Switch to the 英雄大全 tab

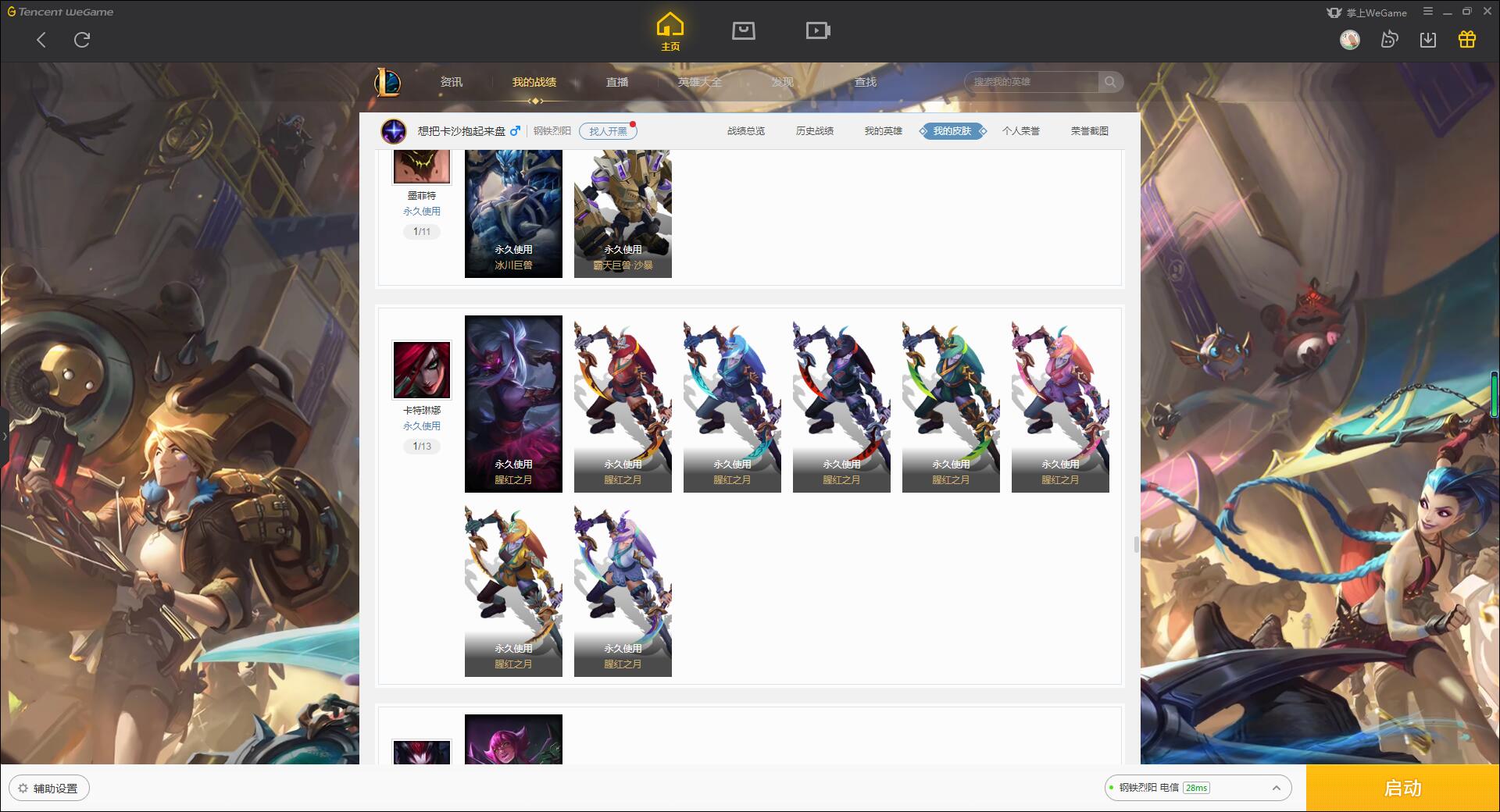[x=700, y=82]
